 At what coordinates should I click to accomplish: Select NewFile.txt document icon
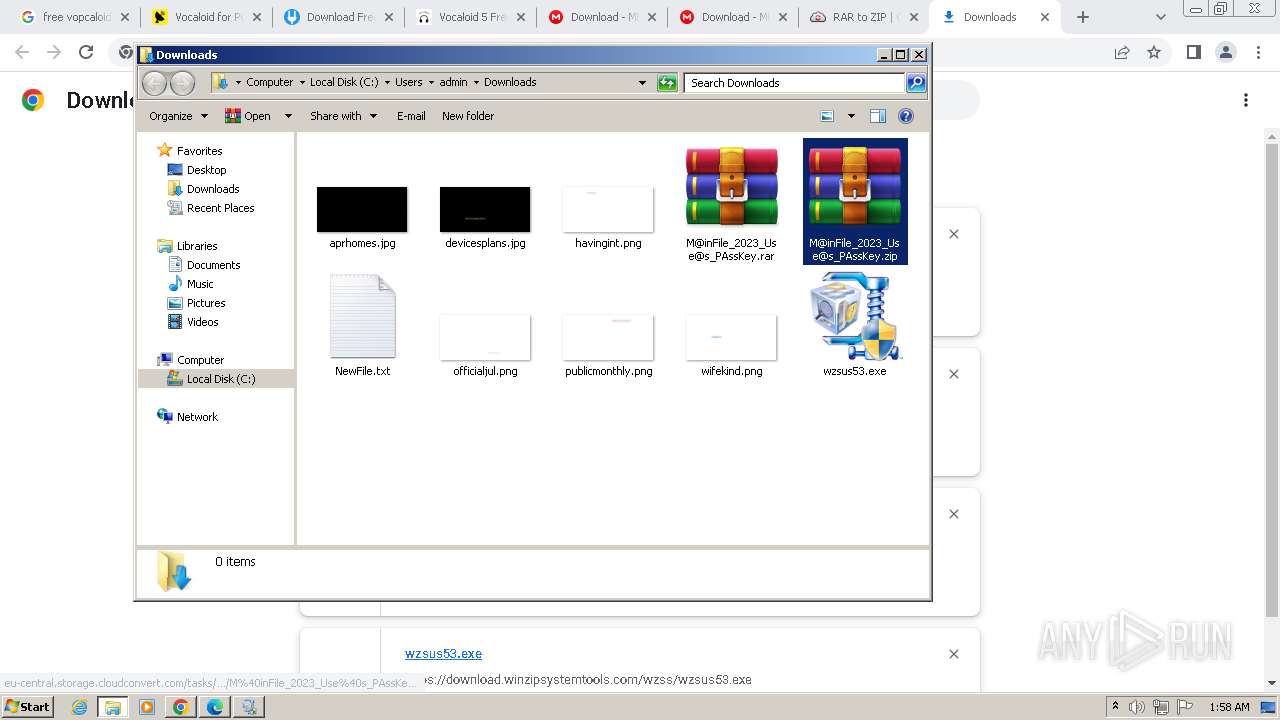tap(362, 317)
